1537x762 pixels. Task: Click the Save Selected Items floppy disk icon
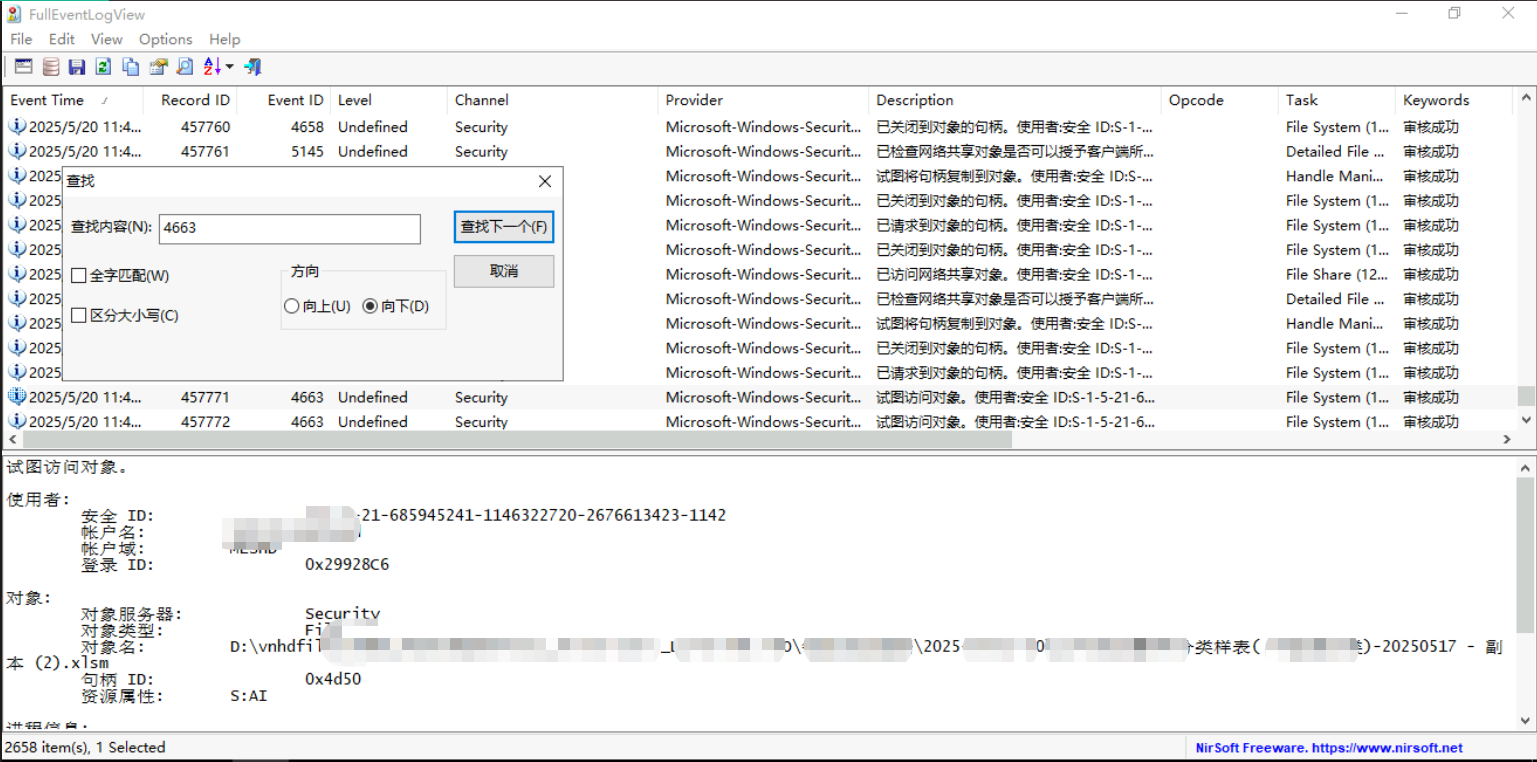76,66
